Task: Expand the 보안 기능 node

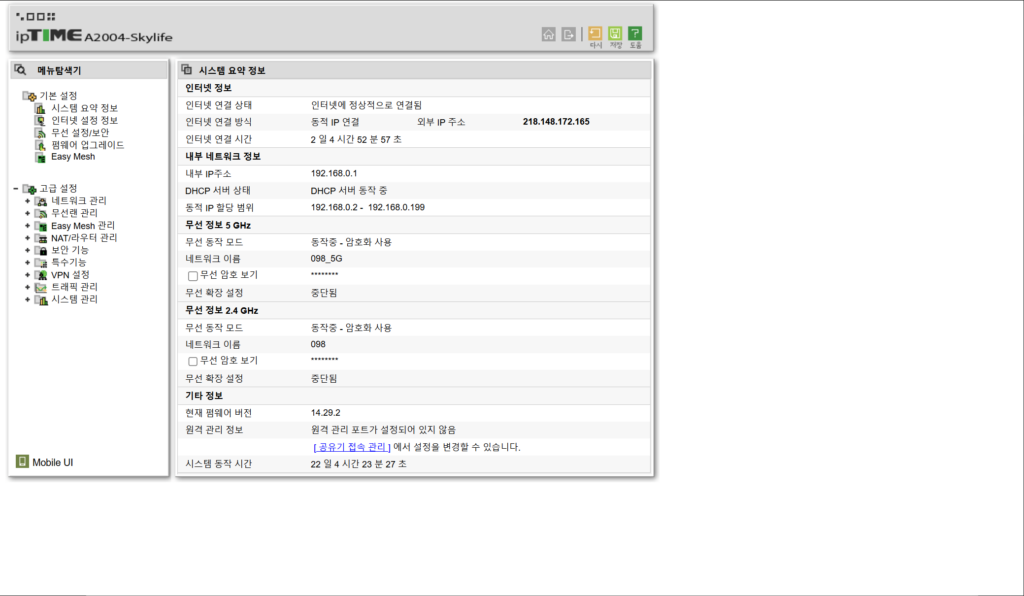Action: tap(28, 250)
